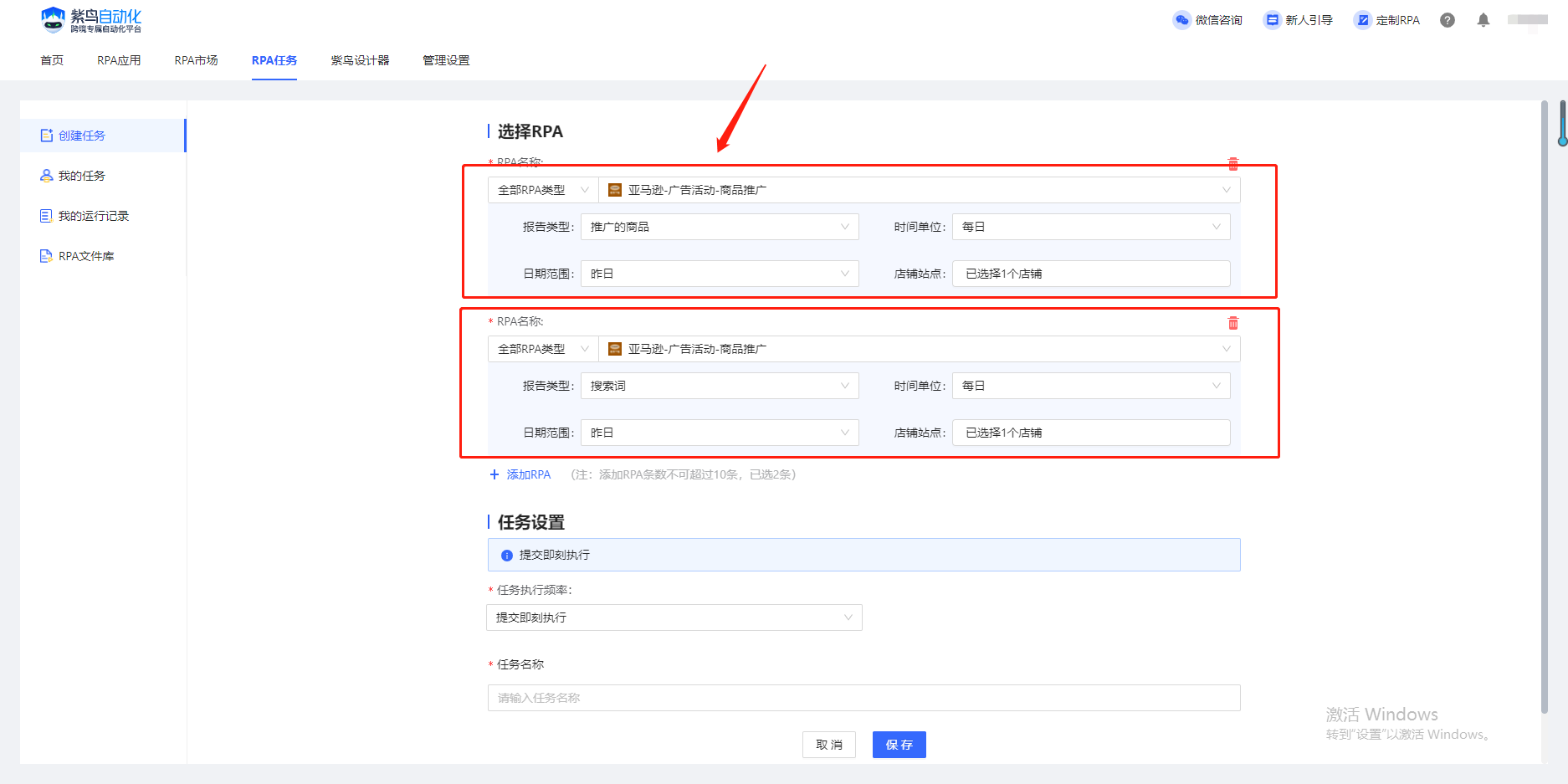Open first RPA's 时间单位 dropdown
1568x784 pixels.
[1091, 227]
